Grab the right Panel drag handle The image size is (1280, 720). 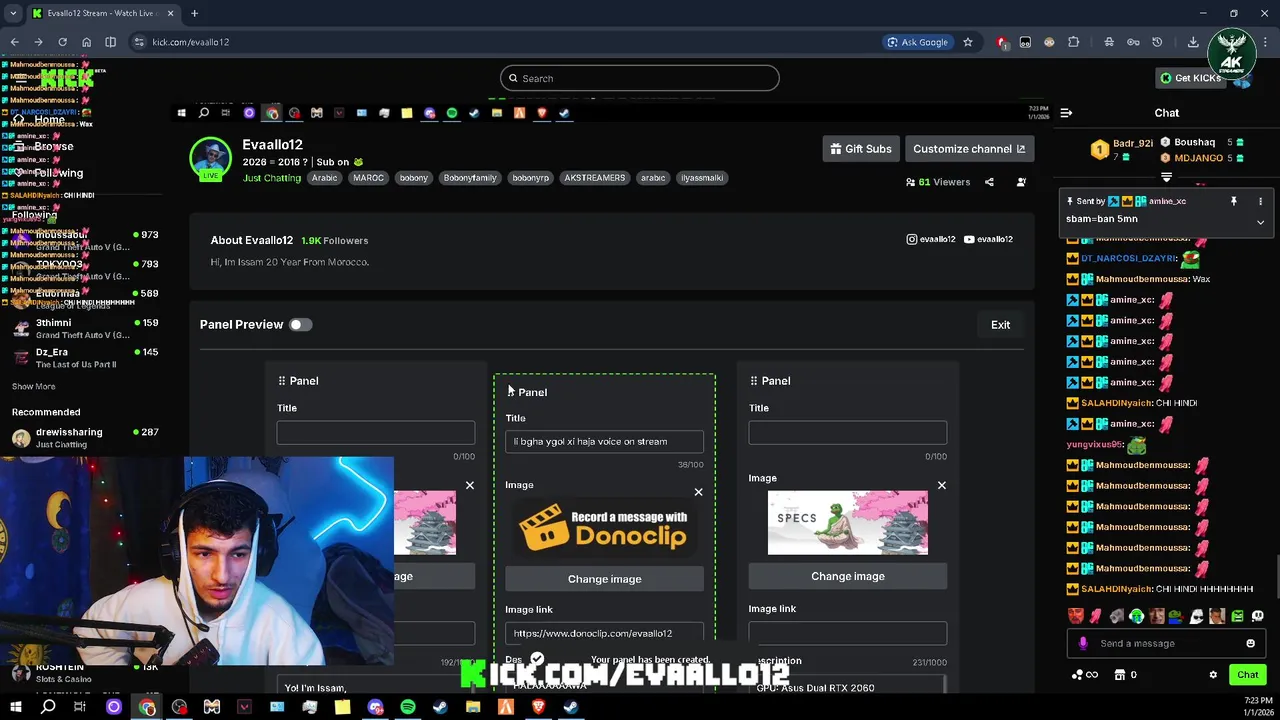tap(754, 381)
